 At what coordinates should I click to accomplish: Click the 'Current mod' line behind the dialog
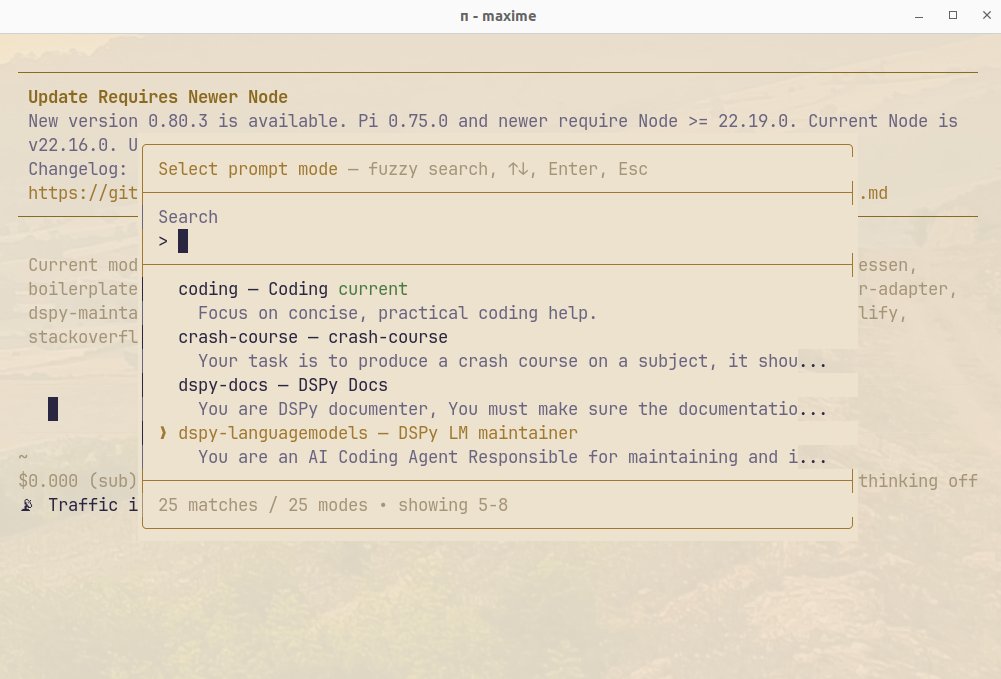pyautogui.click(x=83, y=265)
